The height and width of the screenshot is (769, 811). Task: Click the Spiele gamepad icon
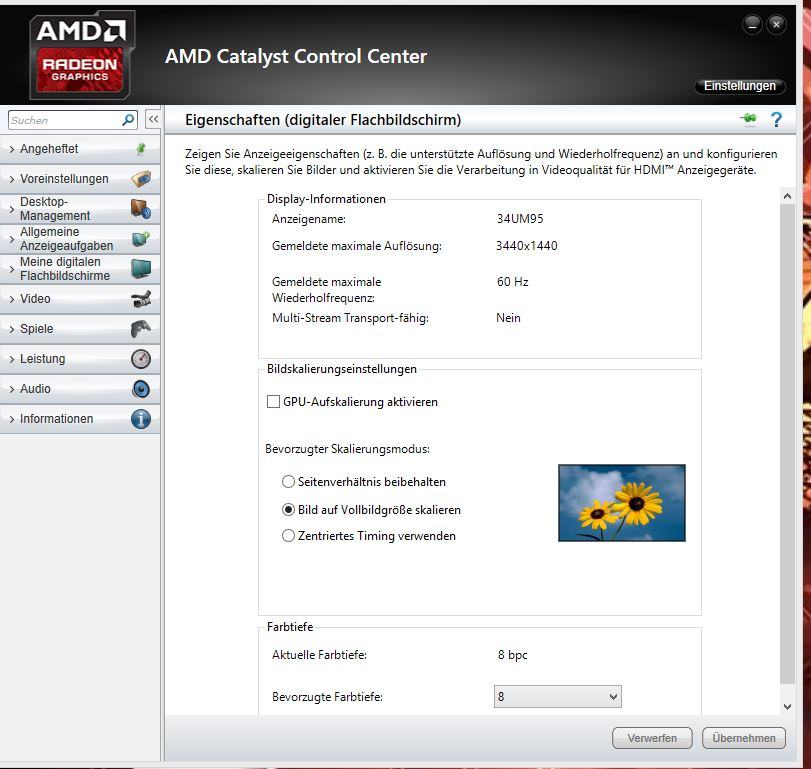[141, 329]
